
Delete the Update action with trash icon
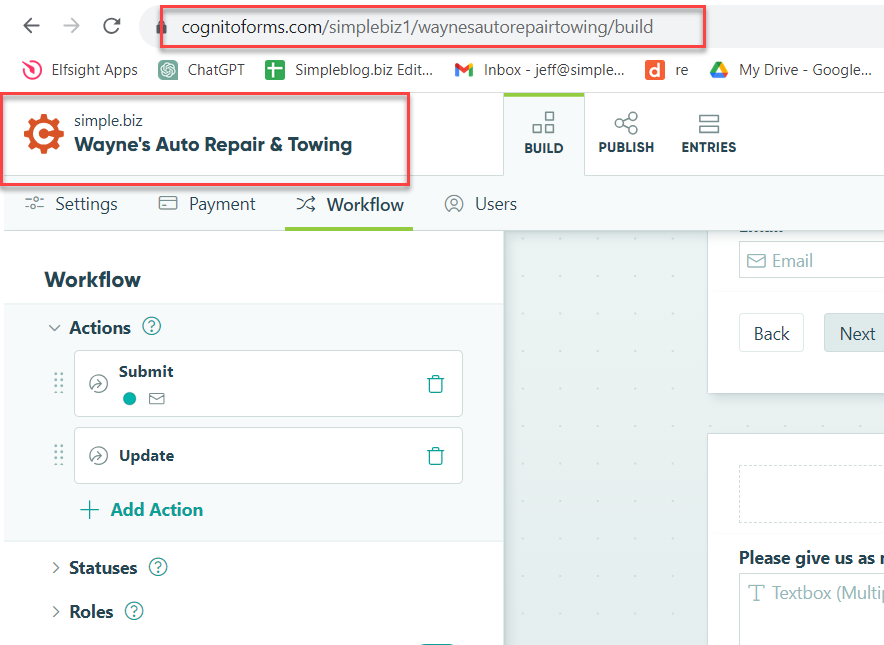click(x=436, y=456)
